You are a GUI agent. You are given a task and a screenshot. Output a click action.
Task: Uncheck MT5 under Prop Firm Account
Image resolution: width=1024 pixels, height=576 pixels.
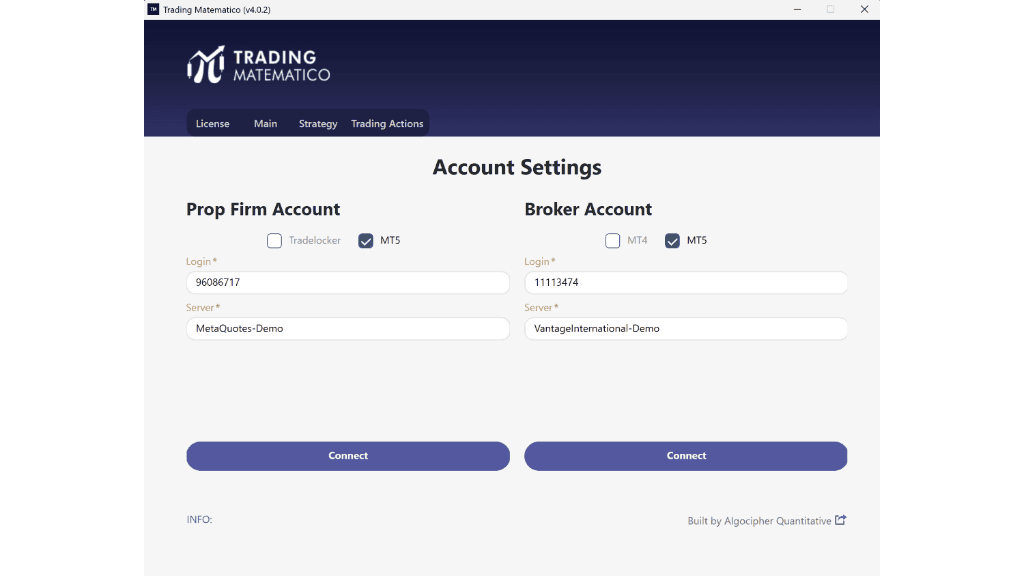click(365, 240)
